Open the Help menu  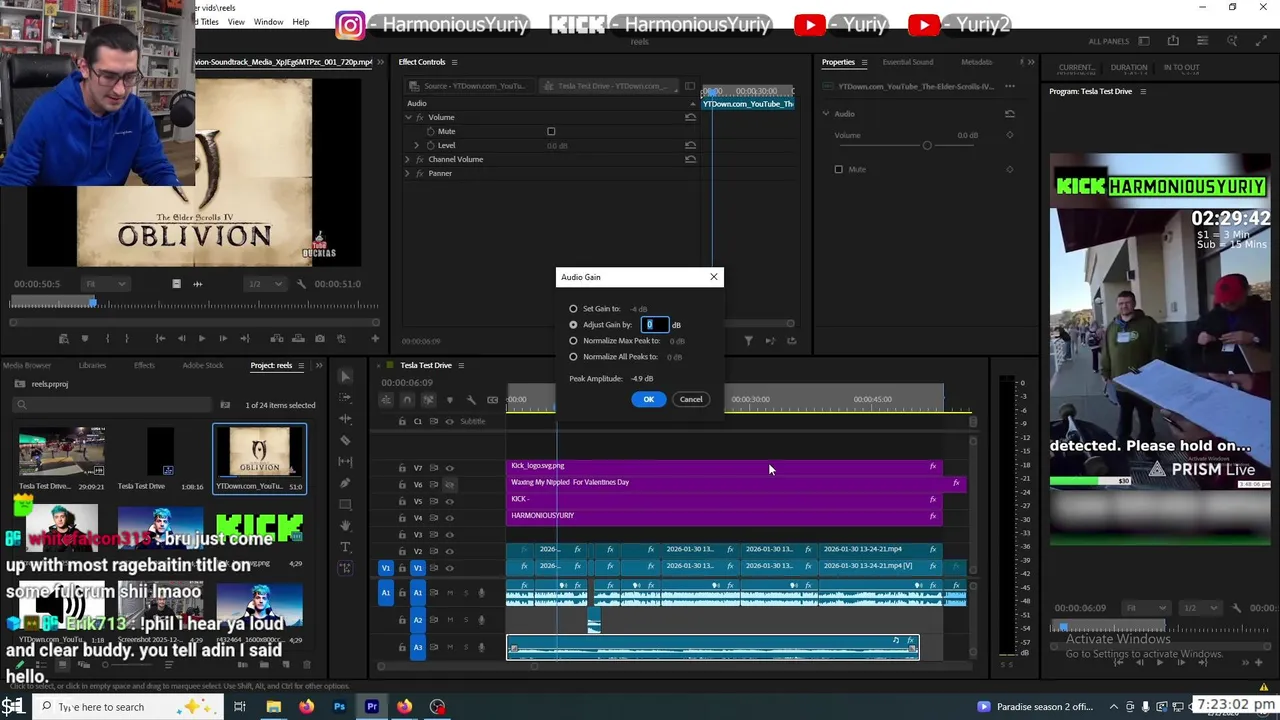(x=301, y=22)
